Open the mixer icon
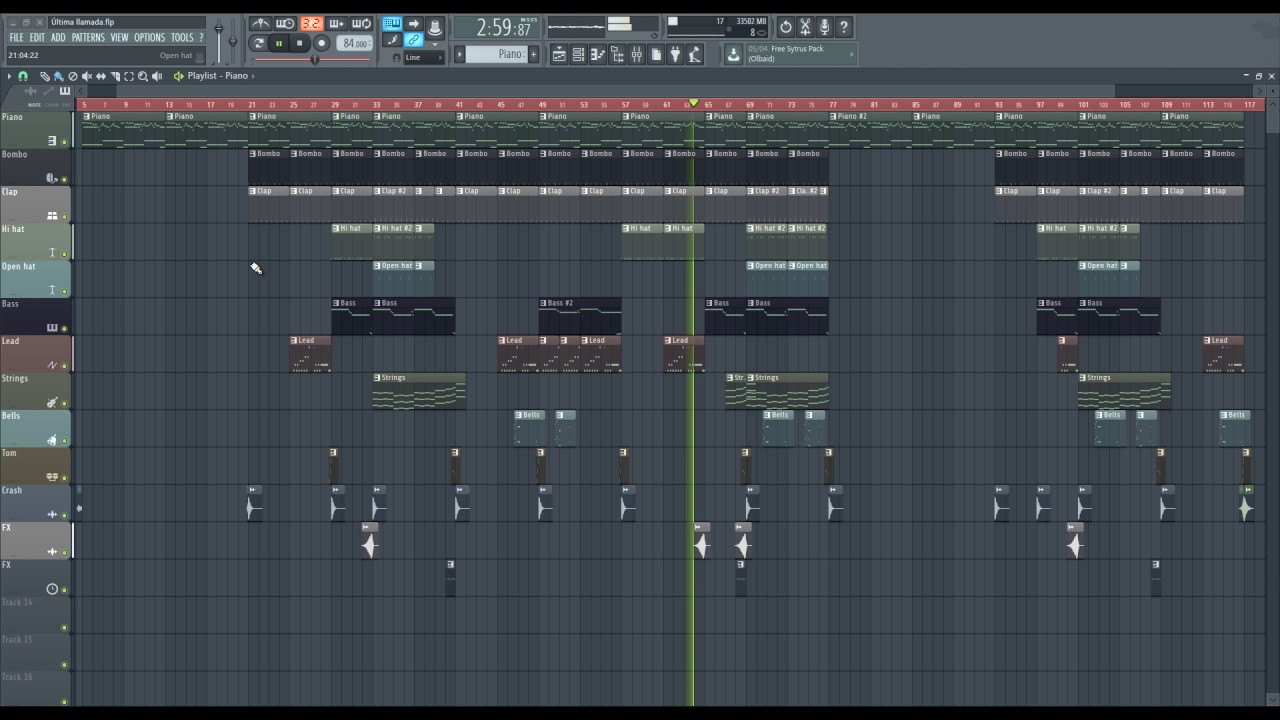This screenshot has height=720, width=1280. point(636,55)
